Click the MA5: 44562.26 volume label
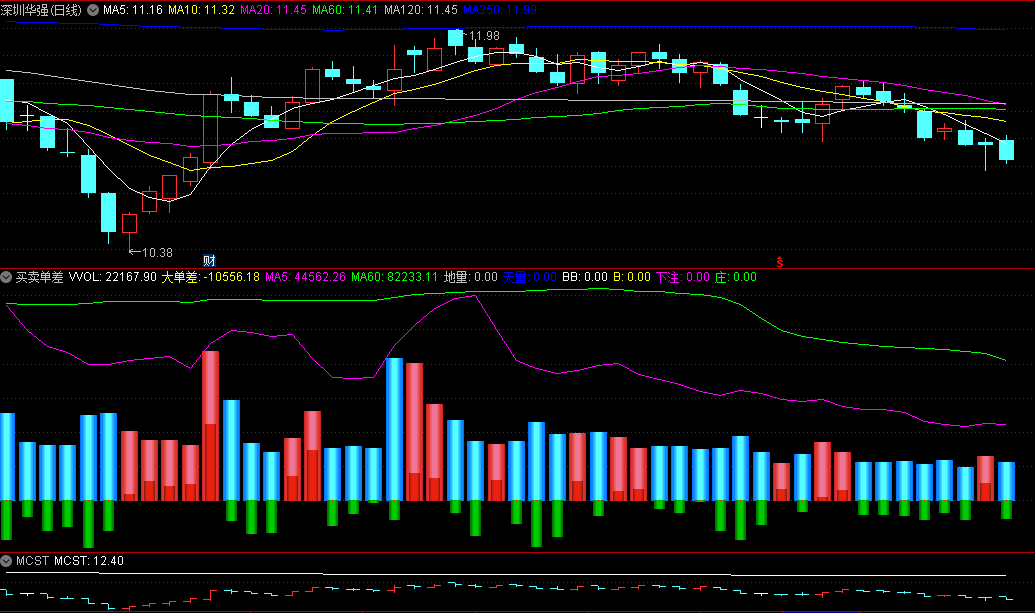 (305, 277)
